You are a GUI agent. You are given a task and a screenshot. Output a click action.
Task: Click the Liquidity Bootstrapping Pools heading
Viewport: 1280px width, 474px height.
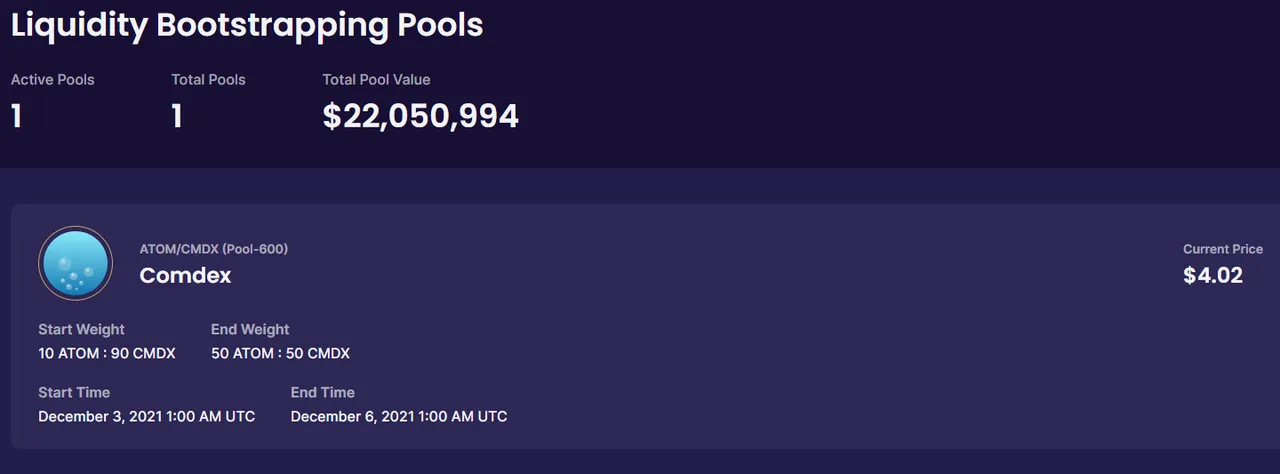click(247, 25)
